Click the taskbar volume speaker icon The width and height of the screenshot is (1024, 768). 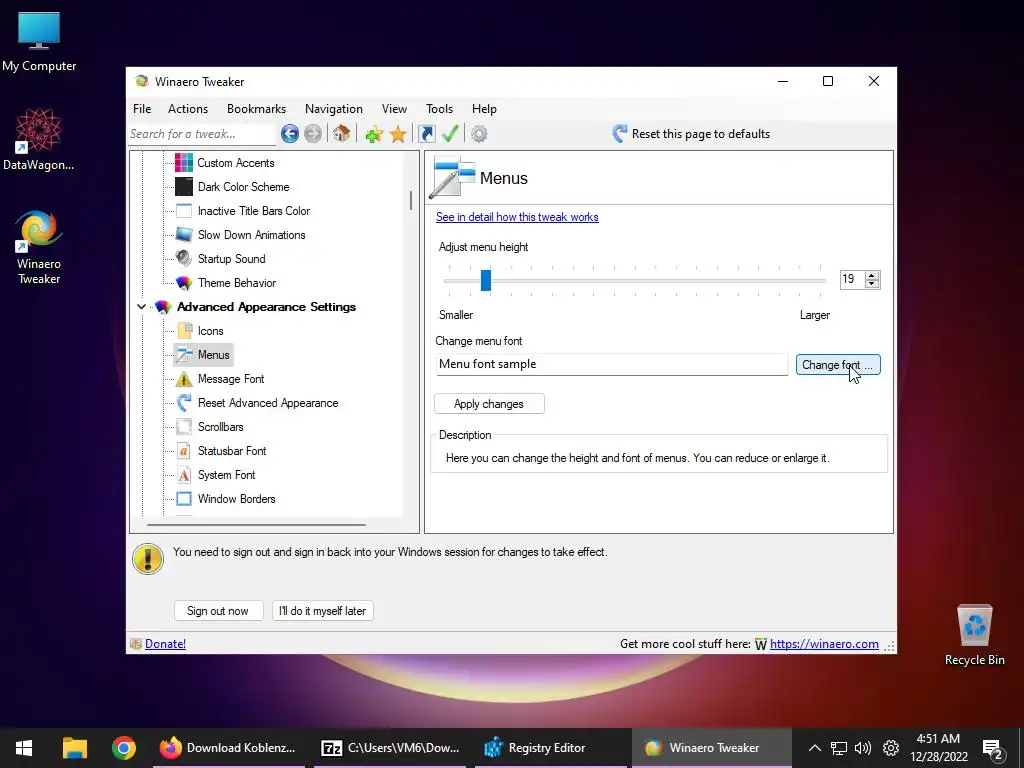pos(863,748)
